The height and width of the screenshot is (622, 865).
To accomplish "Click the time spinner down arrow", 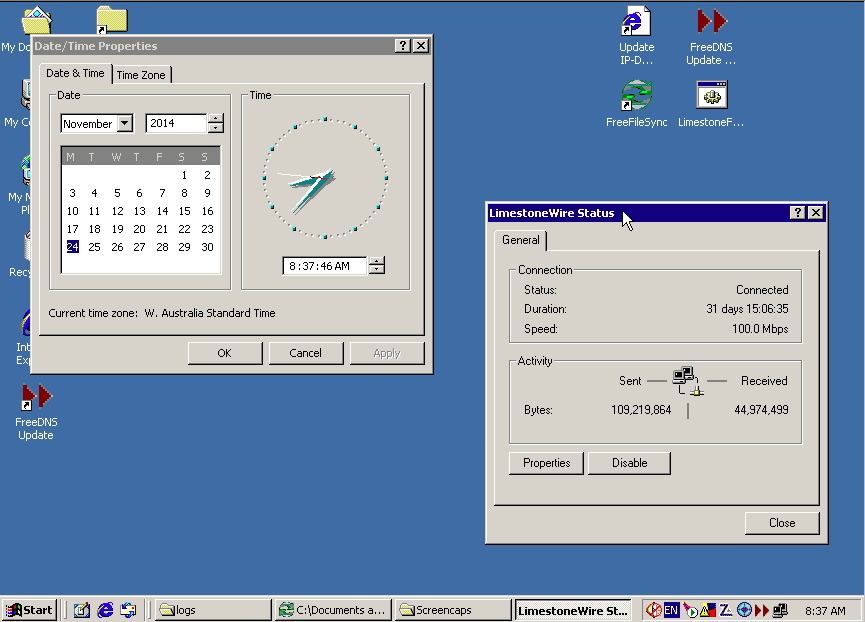I will click(377, 270).
